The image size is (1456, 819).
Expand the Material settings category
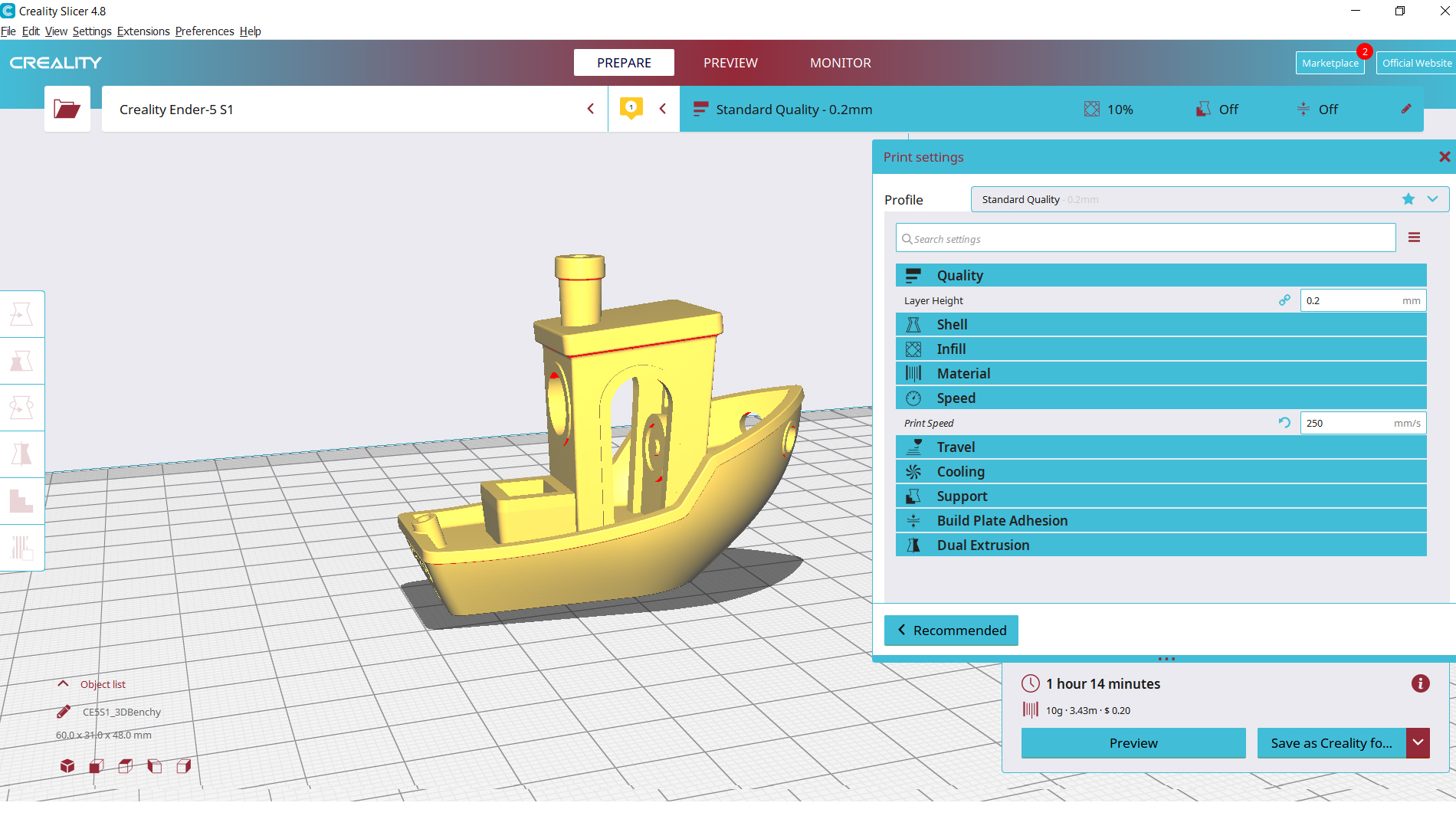1161,373
